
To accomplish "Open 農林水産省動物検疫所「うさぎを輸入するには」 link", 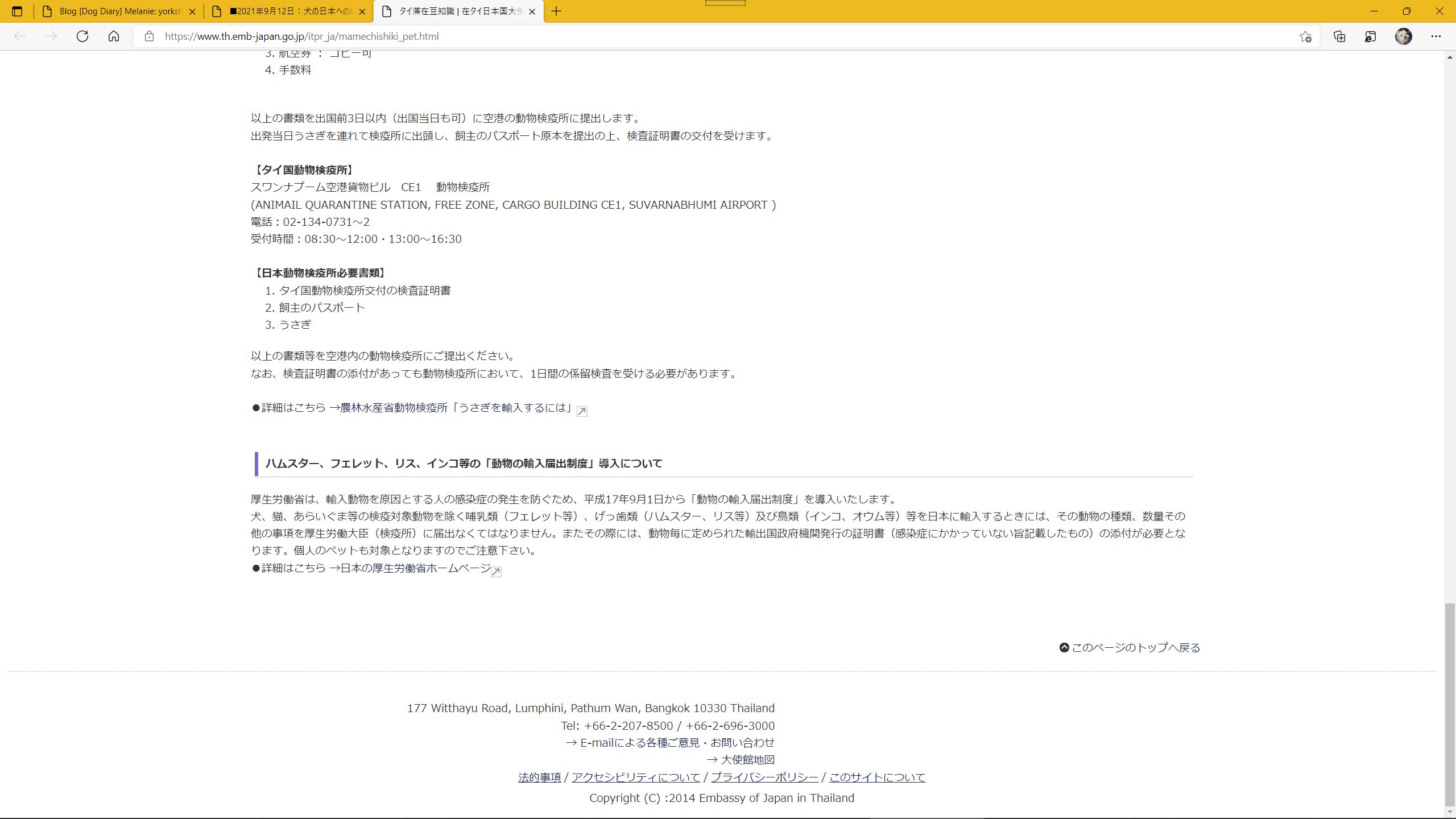I will [x=456, y=408].
